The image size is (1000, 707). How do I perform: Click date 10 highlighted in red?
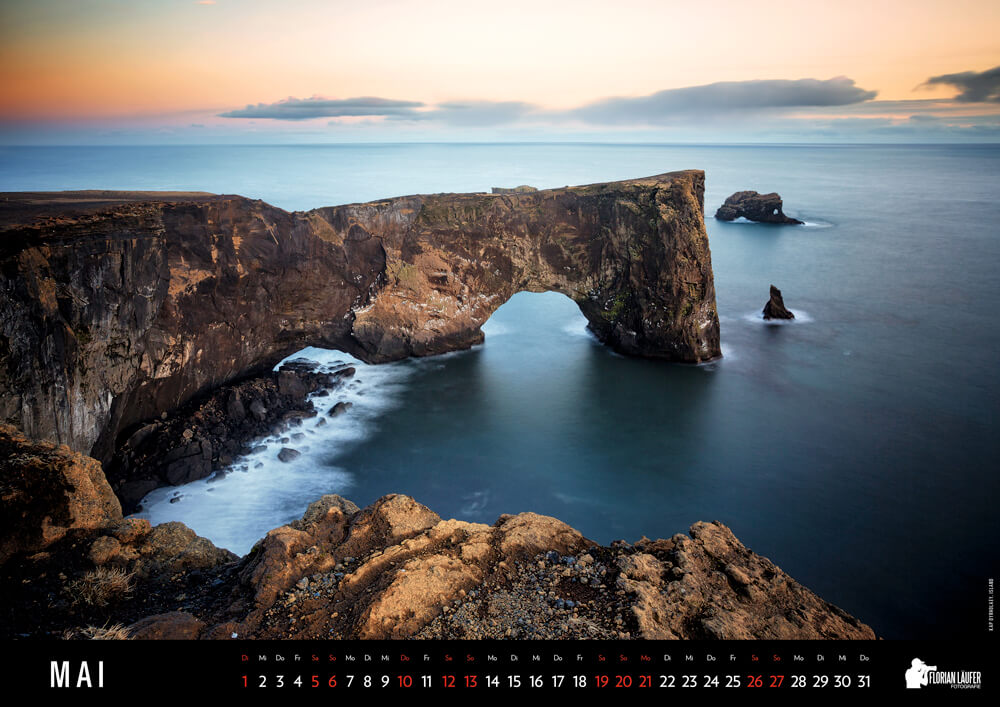click(404, 681)
